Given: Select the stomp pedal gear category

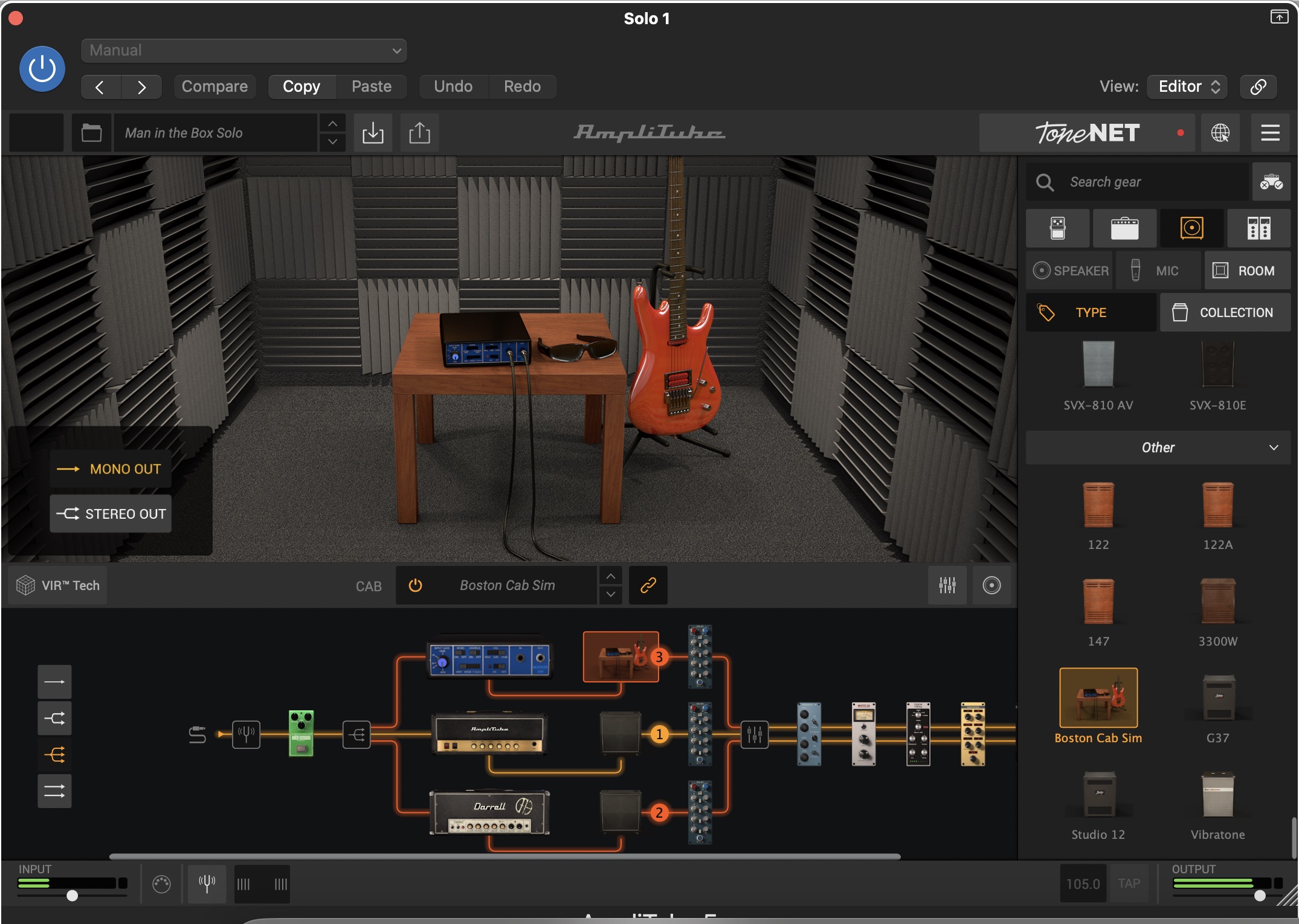Looking at the screenshot, I should pos(1057,228).
